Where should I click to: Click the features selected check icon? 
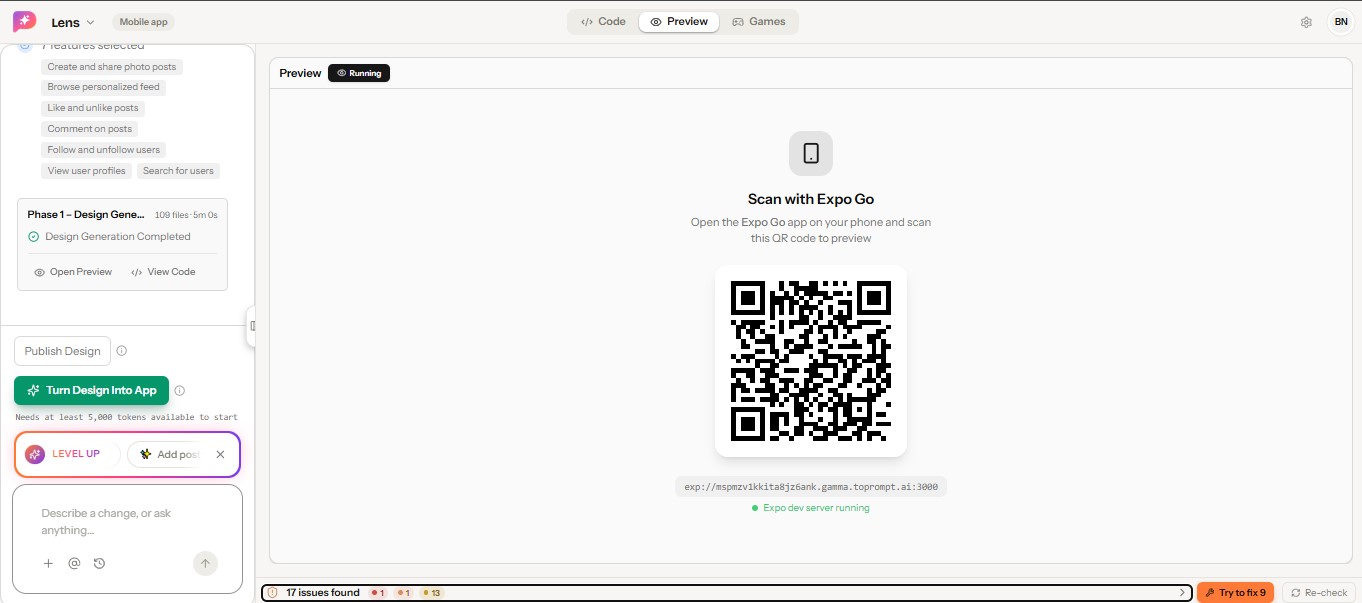coord(25,45)
